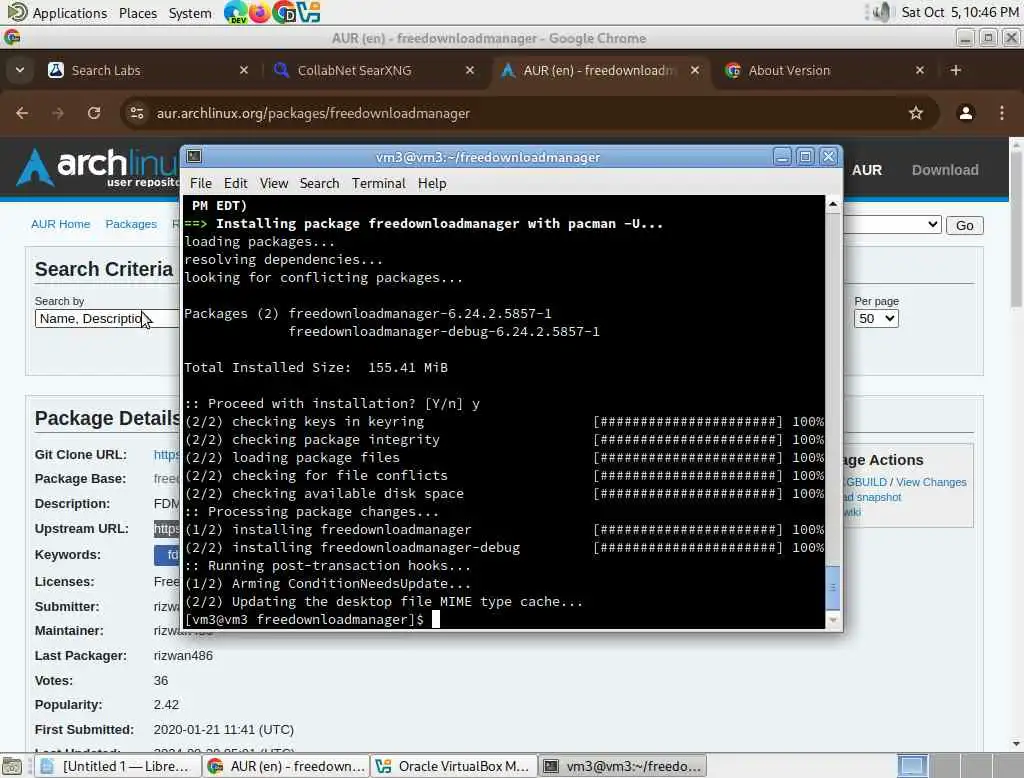This screenshot has width=1024, height=778.
Task: Switch to vm3 terminal taskbar item
Action: (624, 766)
